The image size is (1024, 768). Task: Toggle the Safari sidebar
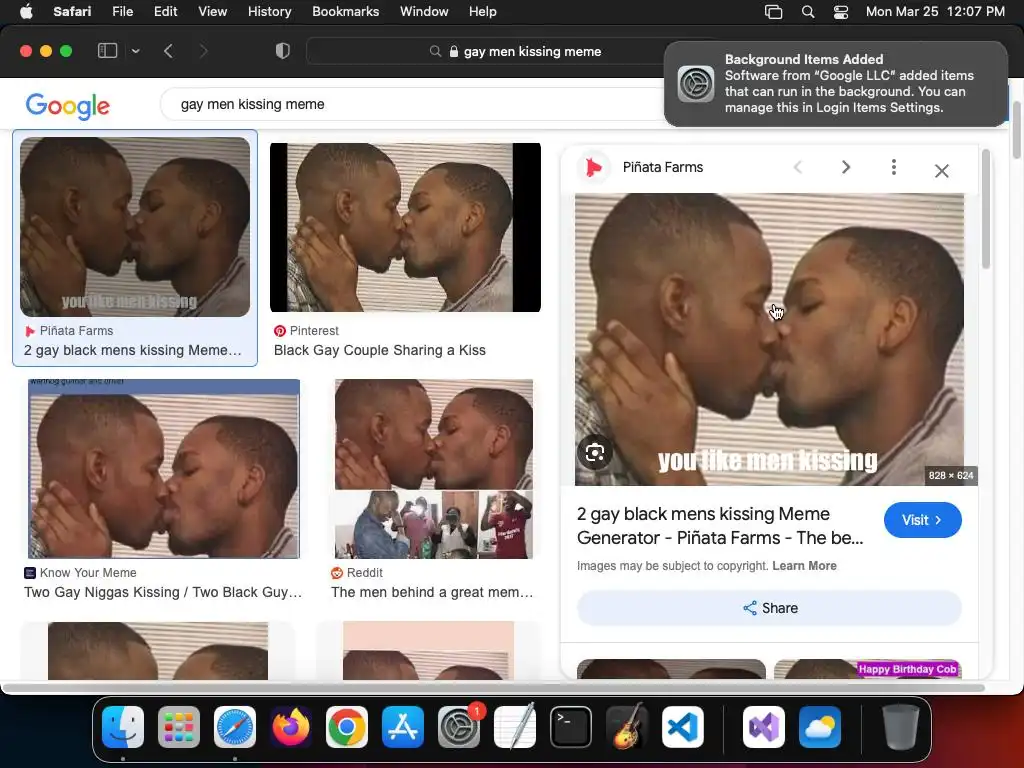(107, 51)
